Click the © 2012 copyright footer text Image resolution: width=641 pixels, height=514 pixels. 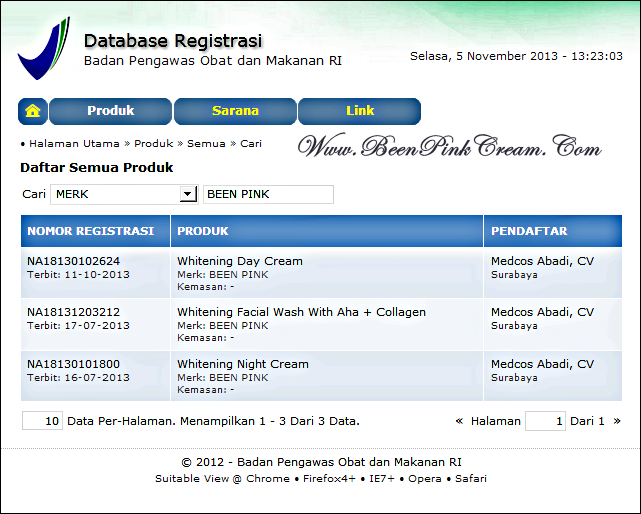(x=321, y=462)
